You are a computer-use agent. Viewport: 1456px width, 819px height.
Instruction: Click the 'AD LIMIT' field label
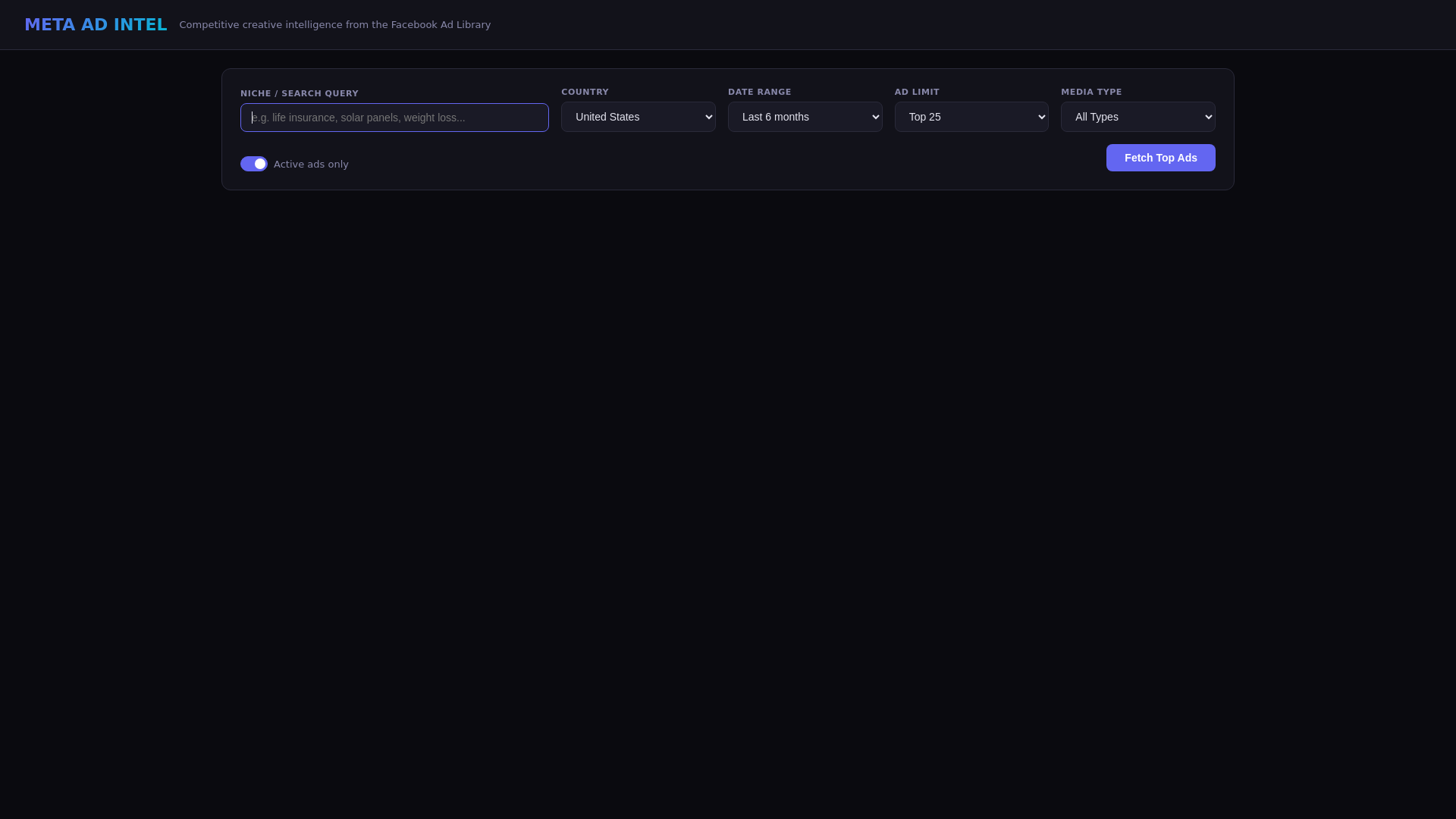[x=917, y=92]
